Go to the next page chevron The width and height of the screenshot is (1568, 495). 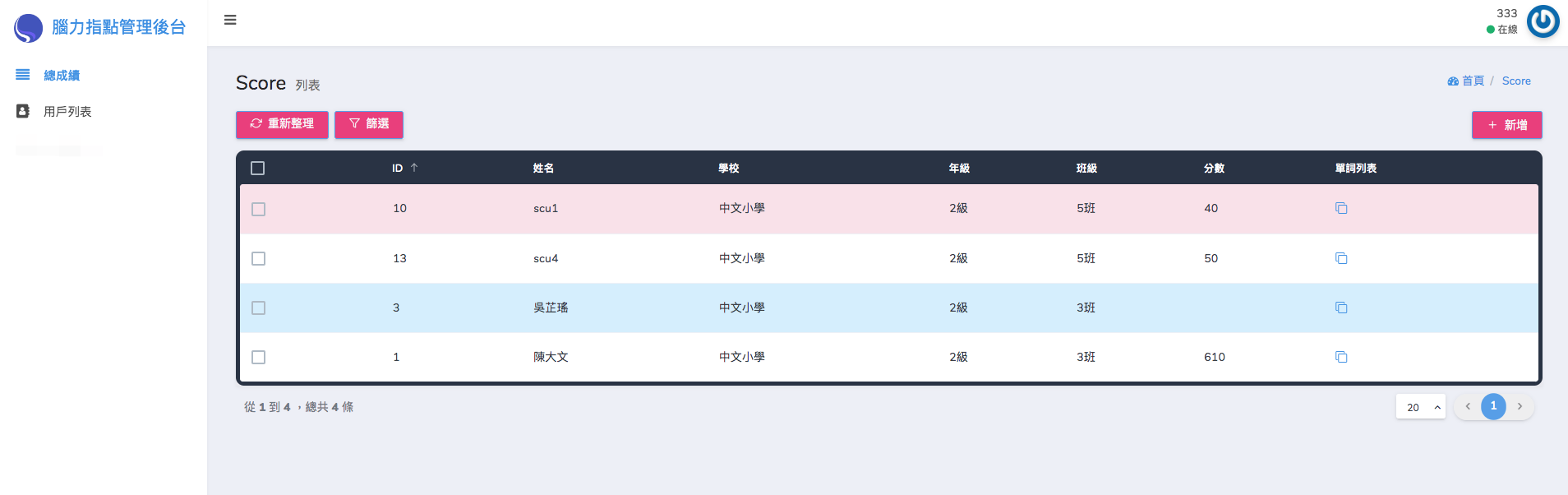1520,406
